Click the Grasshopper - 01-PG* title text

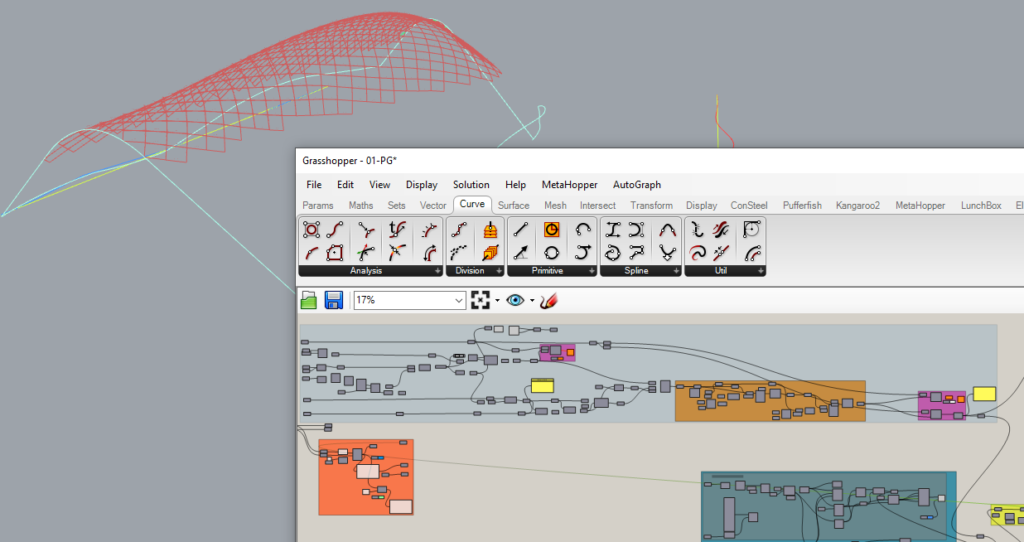tap(349, 161)
